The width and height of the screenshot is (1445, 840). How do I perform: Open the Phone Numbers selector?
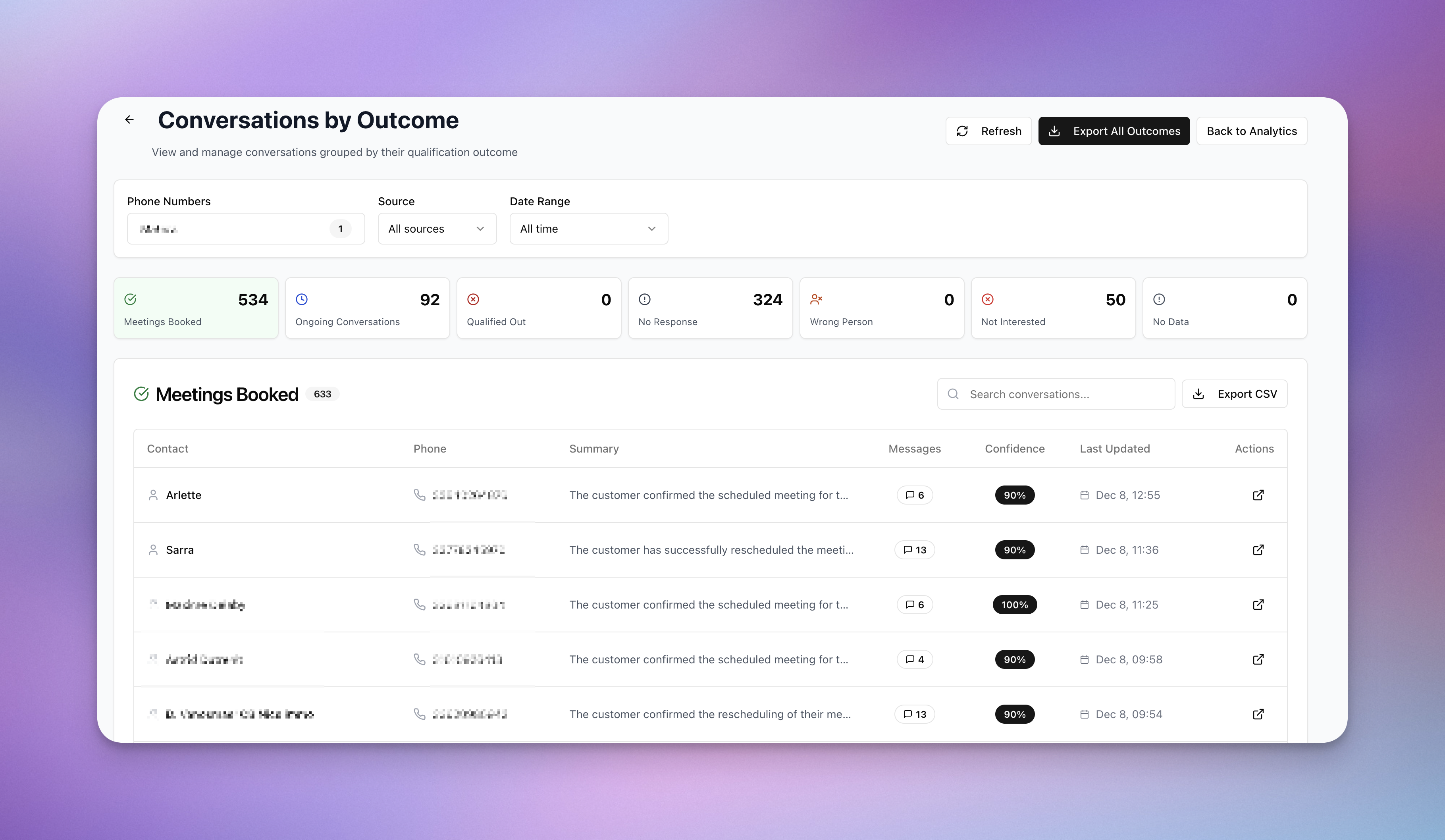[x=245, y=229]
